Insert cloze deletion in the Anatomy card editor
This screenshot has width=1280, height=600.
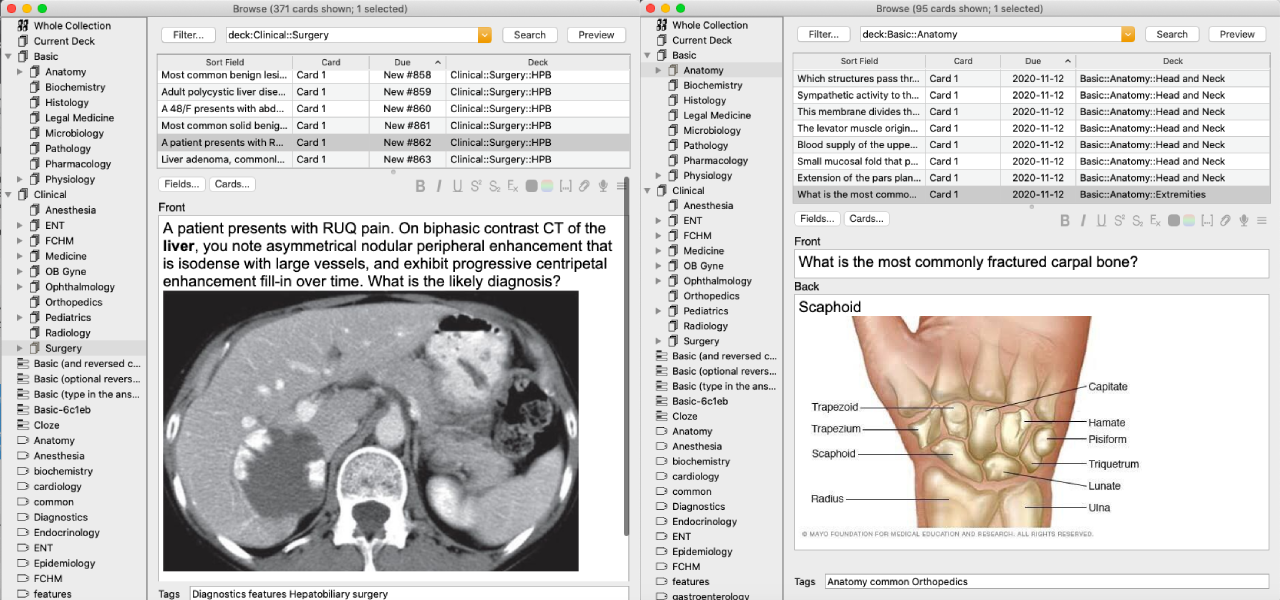pos(1207,220)
